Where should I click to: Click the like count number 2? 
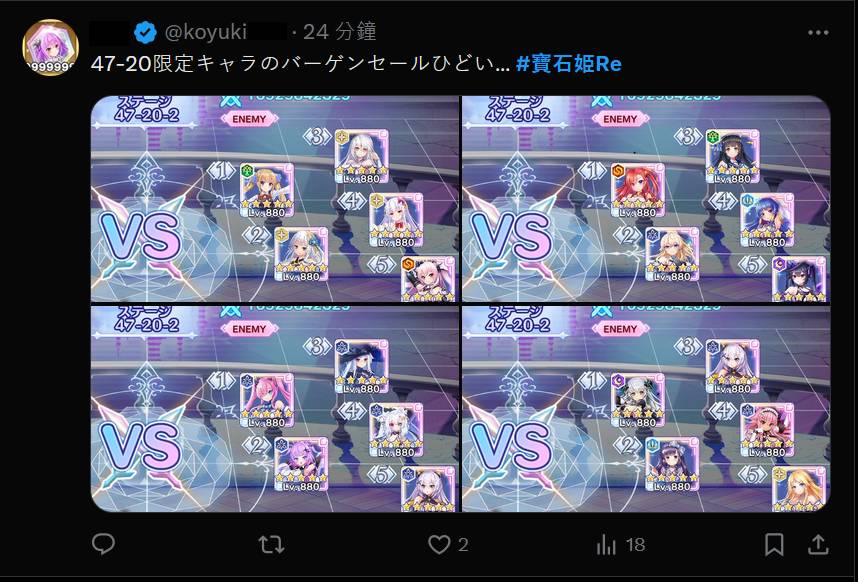(x=463, y=545)
